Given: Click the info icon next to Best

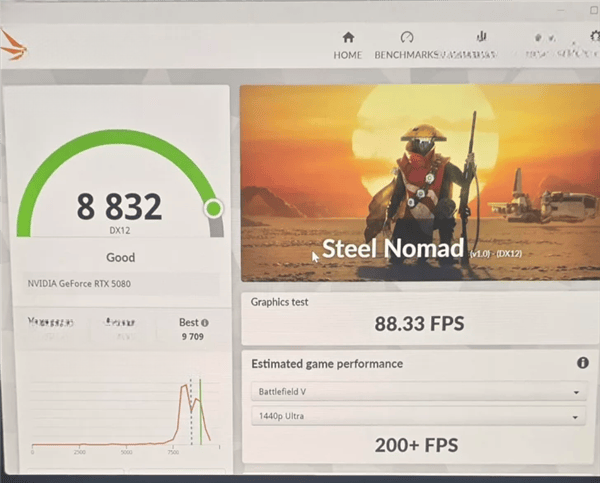Looking at the screenshot, I should 205,323.
